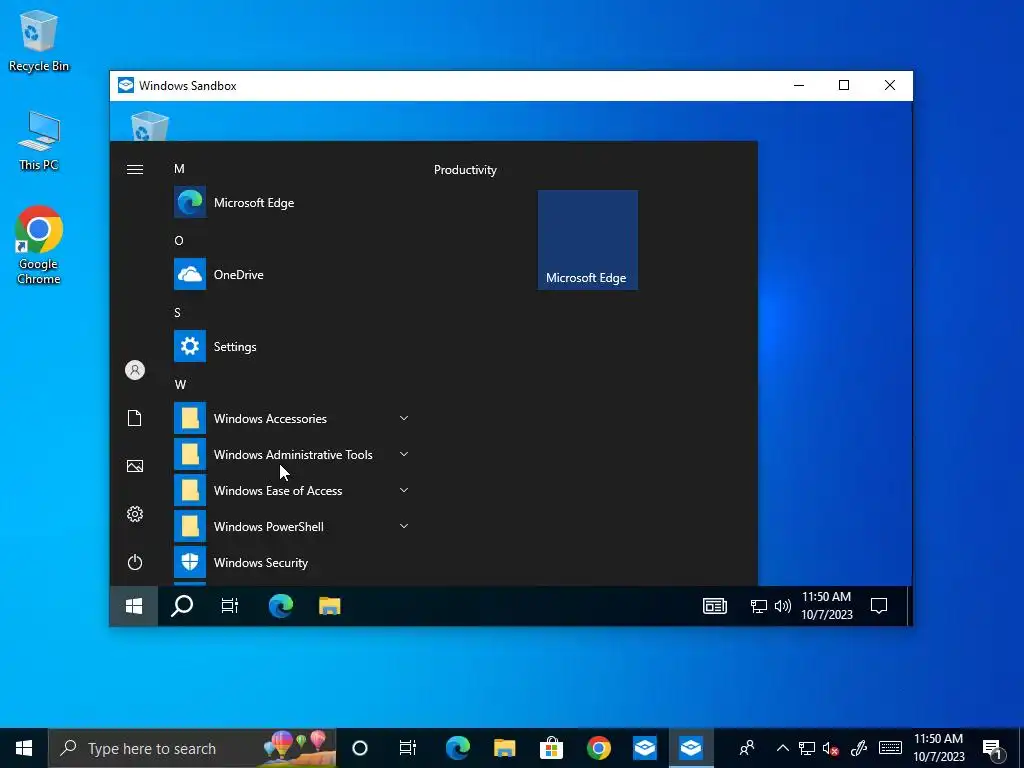Open File Explorer from host taskbar

click(x=504, y=748)
